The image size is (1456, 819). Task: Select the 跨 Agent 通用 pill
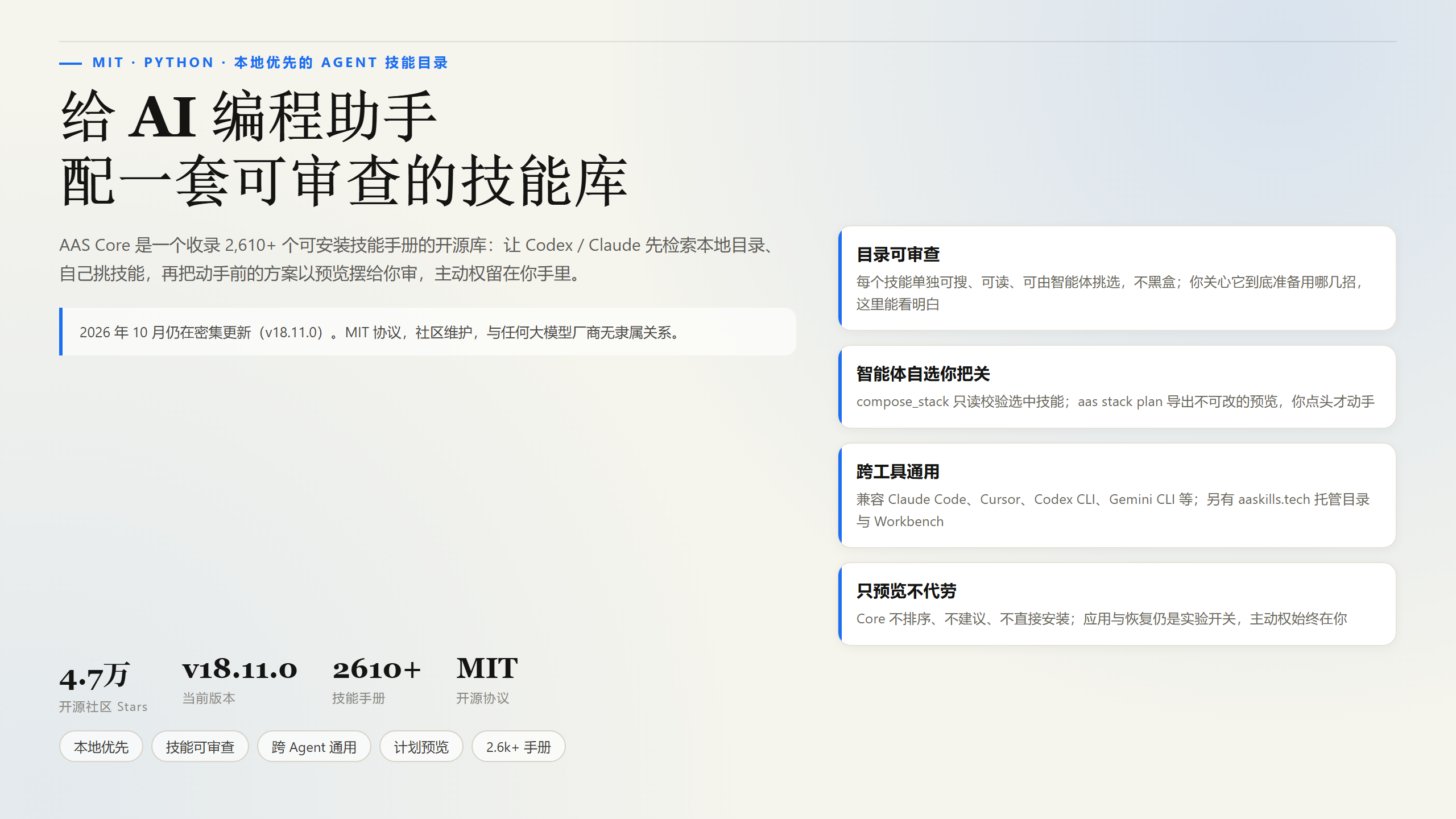click(x=314, y=747)
